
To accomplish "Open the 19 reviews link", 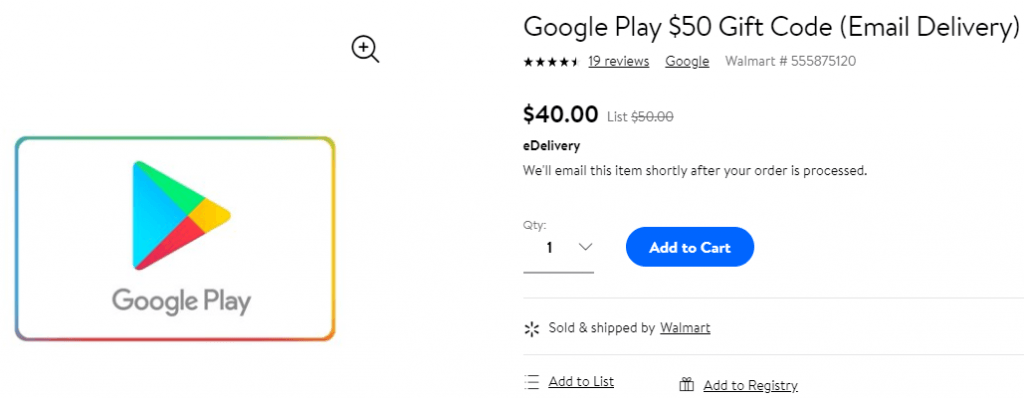I will click(x=618, y=61).
